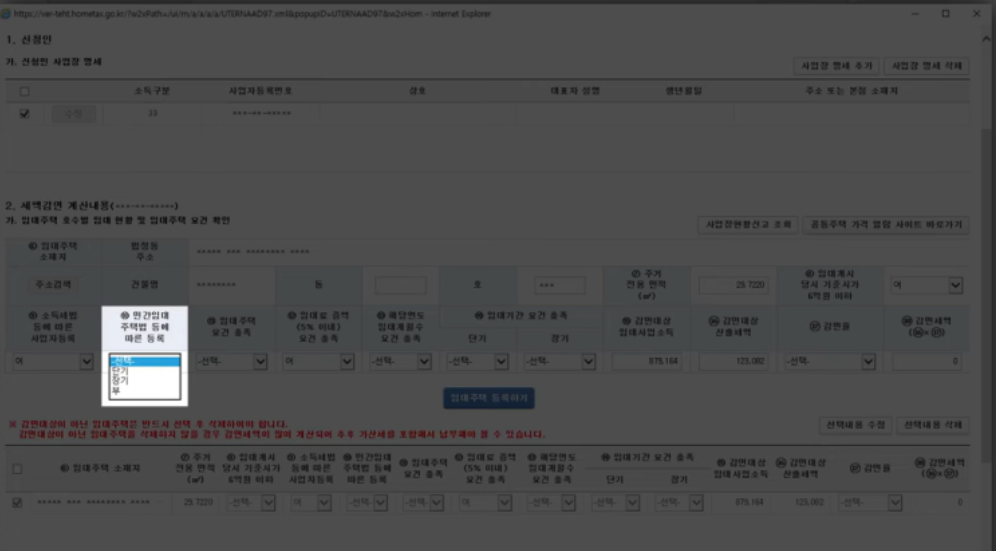Click the 1. 신청인 section heading
This screenshot has height=551, width=996.
tap(29, 39)
